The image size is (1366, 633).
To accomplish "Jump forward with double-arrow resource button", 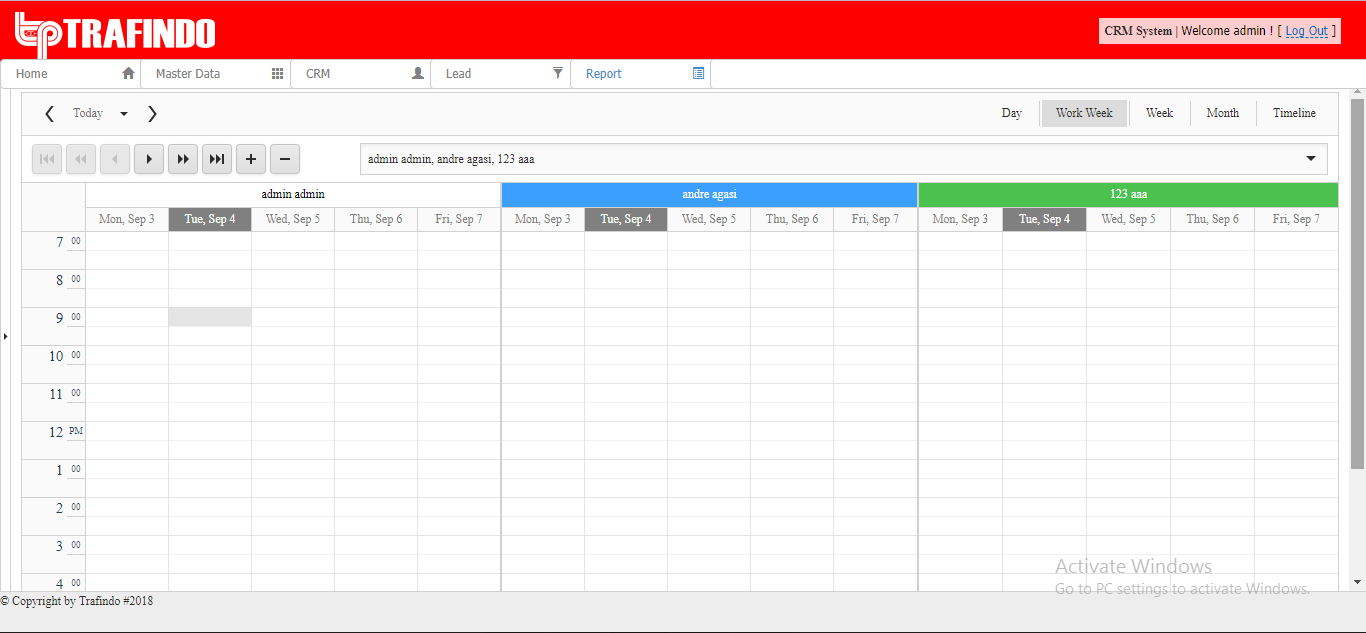I will click(183, 159).
